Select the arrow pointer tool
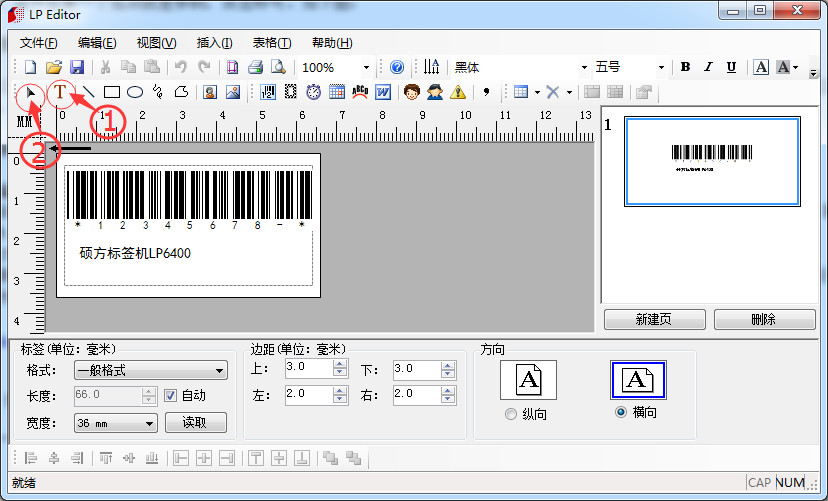This screenshot has width=828, height=501. pos(31,92)
